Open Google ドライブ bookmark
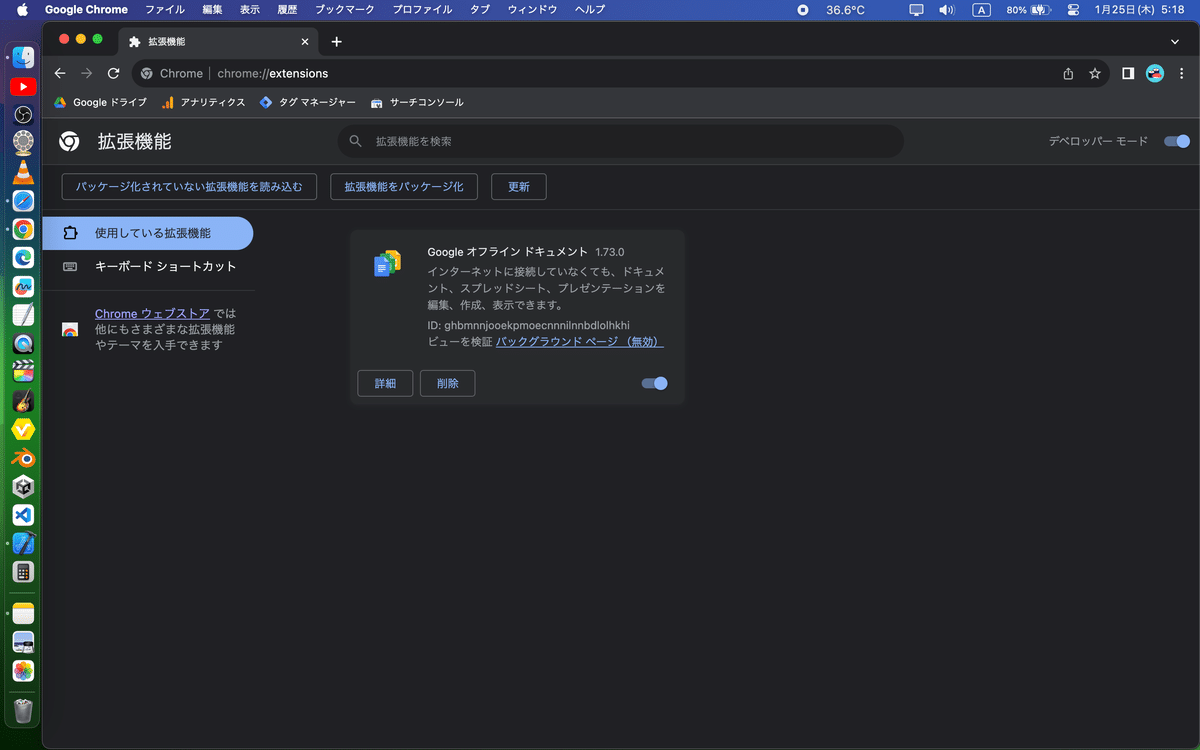This screenshot has width=1200, height=750. 100,102
